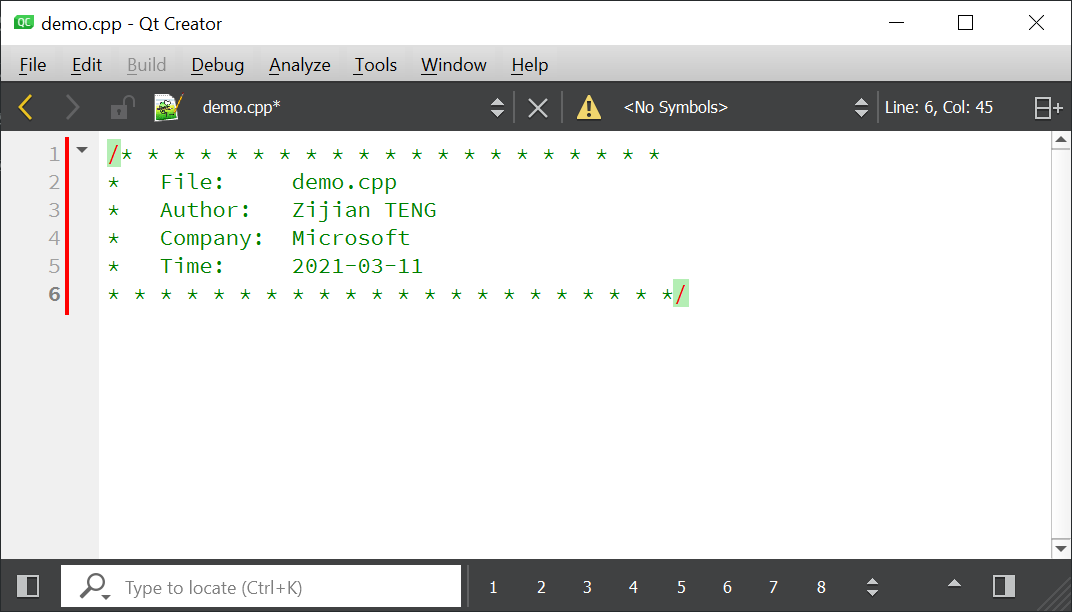Toggle the right sidebar visibility

1004,586
